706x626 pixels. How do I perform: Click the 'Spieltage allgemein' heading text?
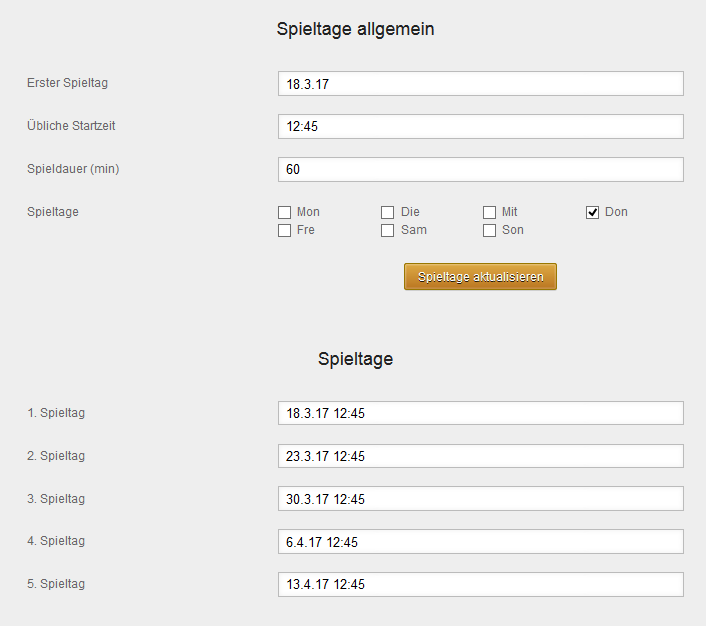pos(355,30)
